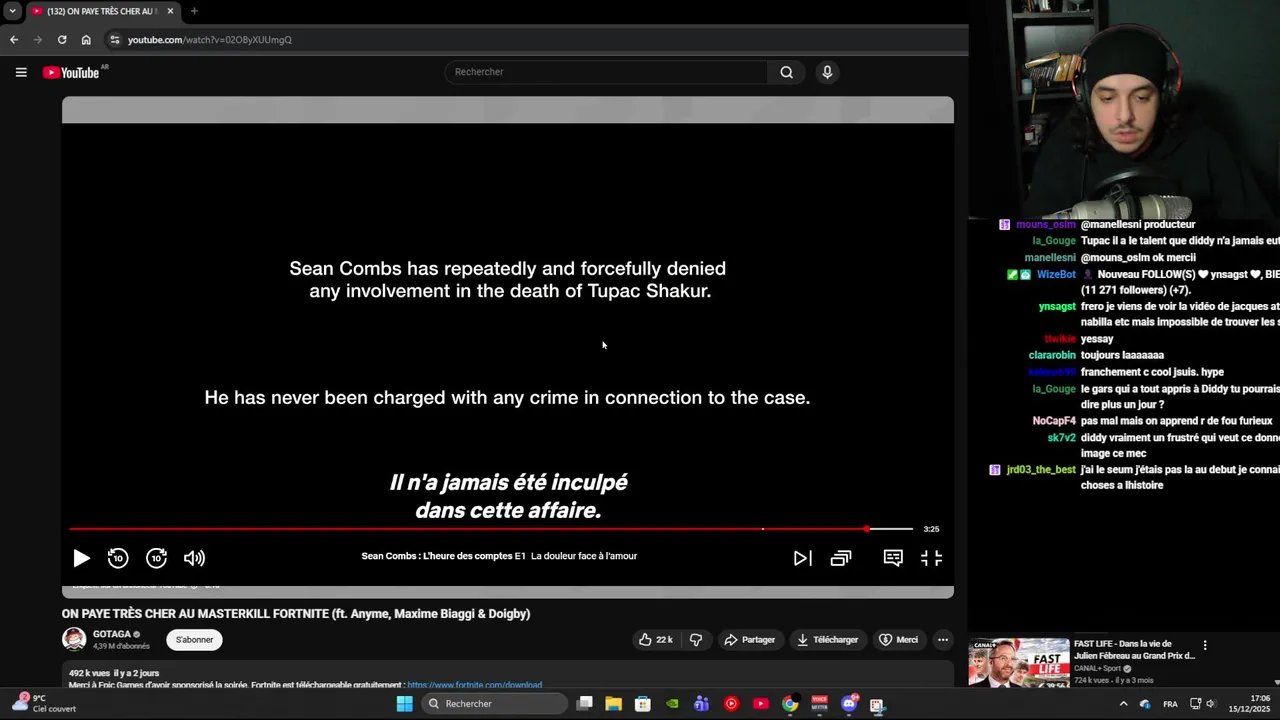Open the FAST LIFE recommended video thumbnail

[x=1018, y=663]
